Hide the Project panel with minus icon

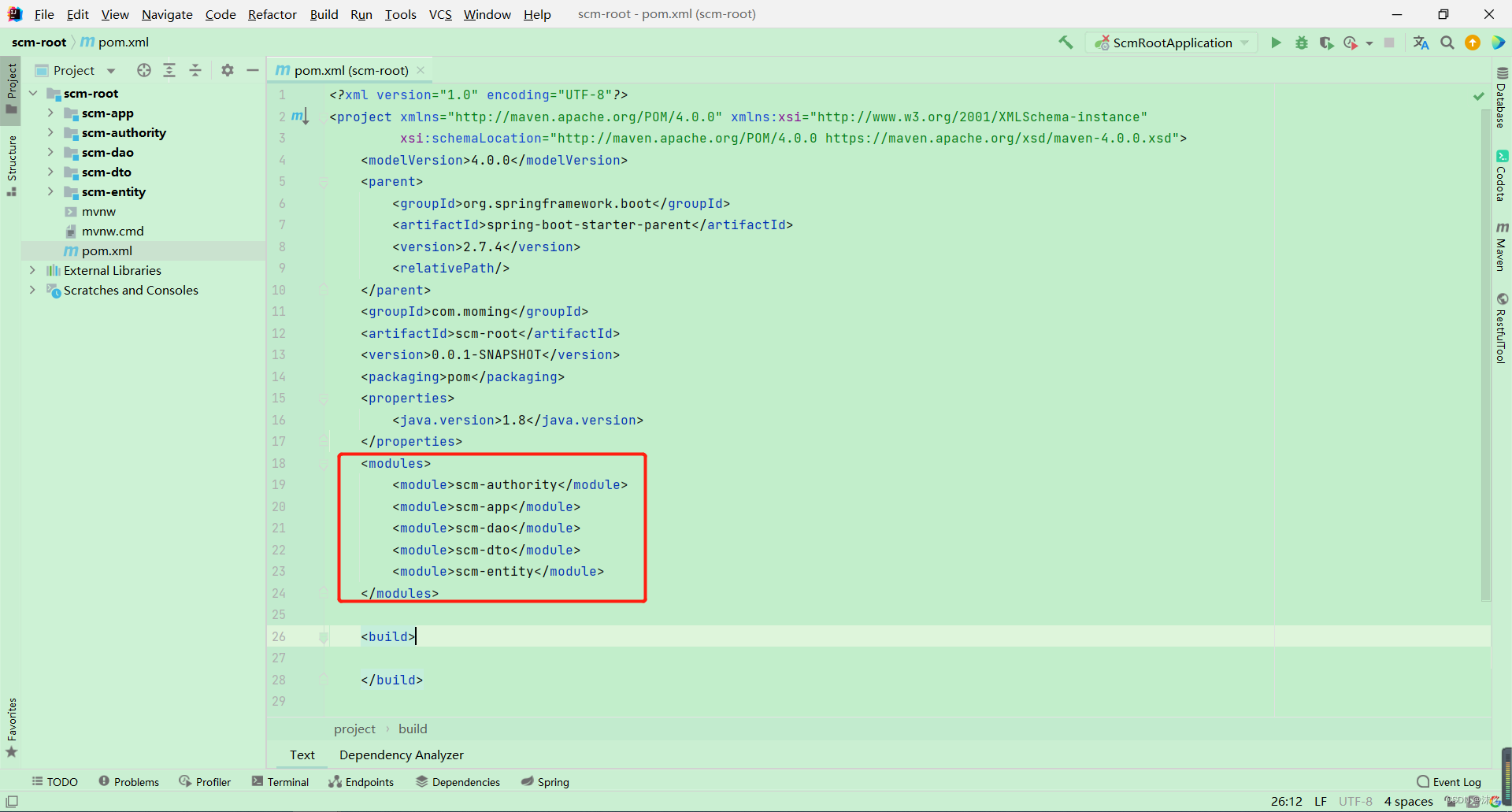click(253, 70)
